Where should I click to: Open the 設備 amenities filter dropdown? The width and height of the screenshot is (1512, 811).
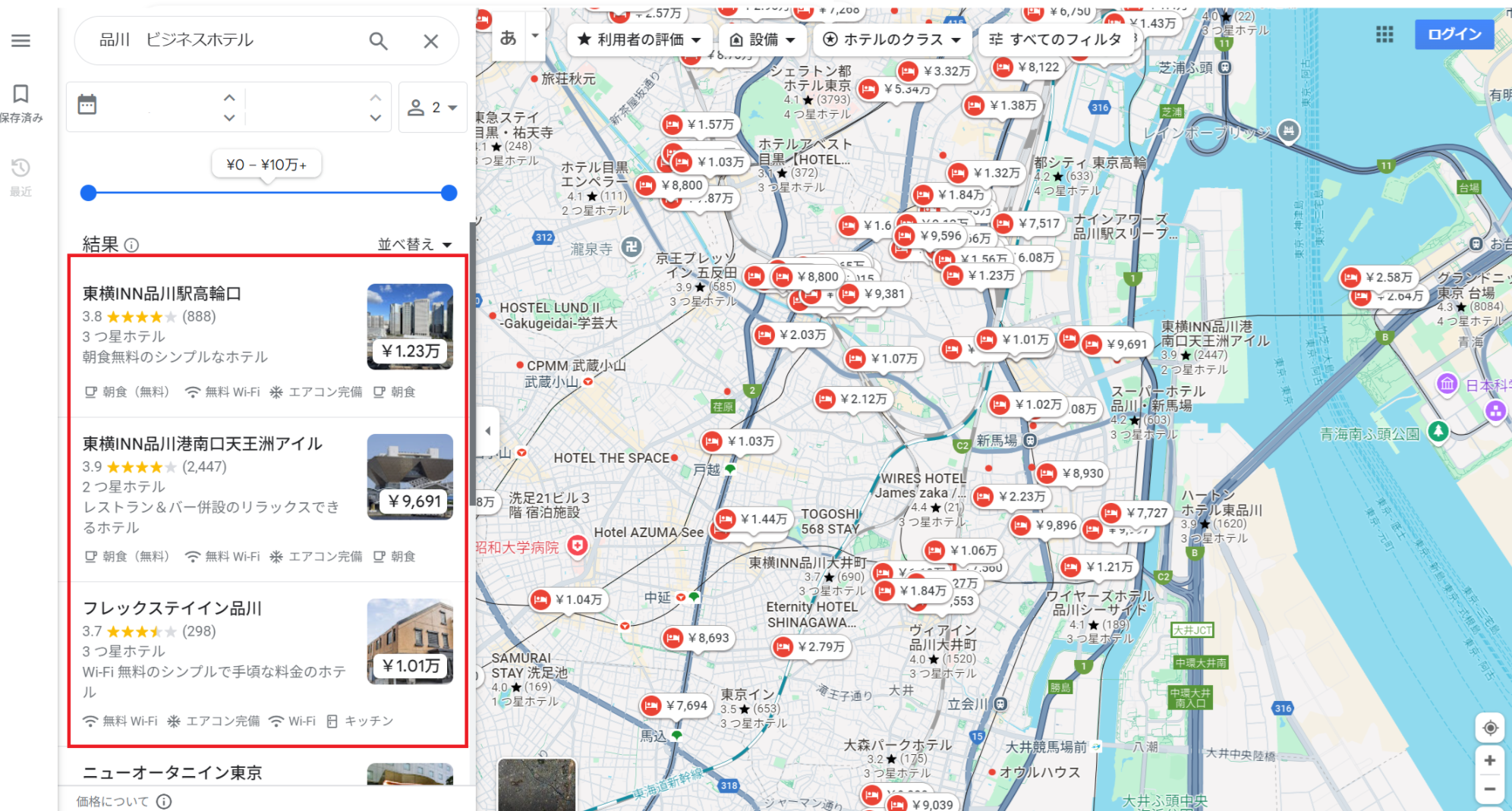pyautogui.click(x=762, y=39)
